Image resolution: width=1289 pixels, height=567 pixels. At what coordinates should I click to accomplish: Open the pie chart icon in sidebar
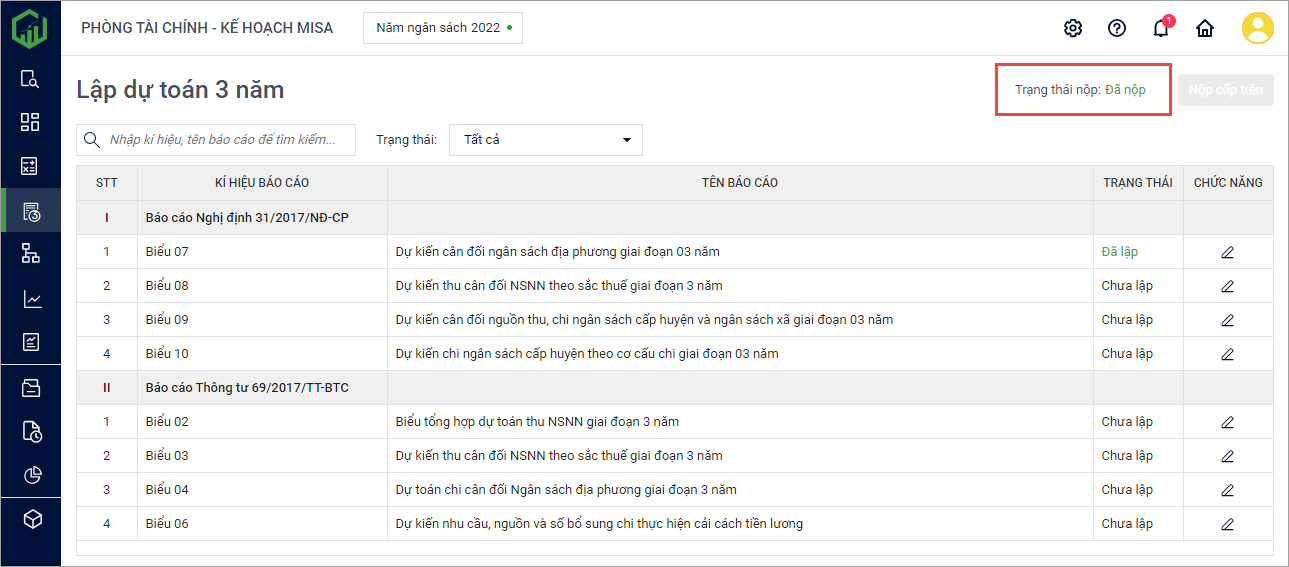[30, 475]
